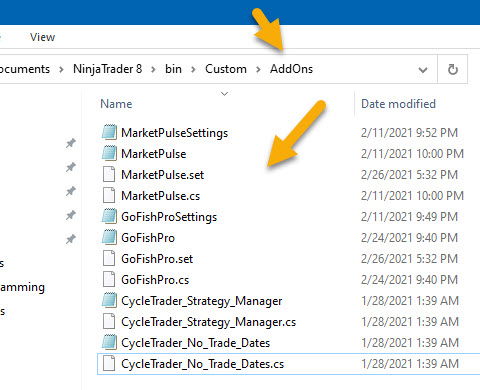Select the CycleTrader_Strategy_Manager file name
This screenshot has width=480, height=390.
tap(202, 301)
